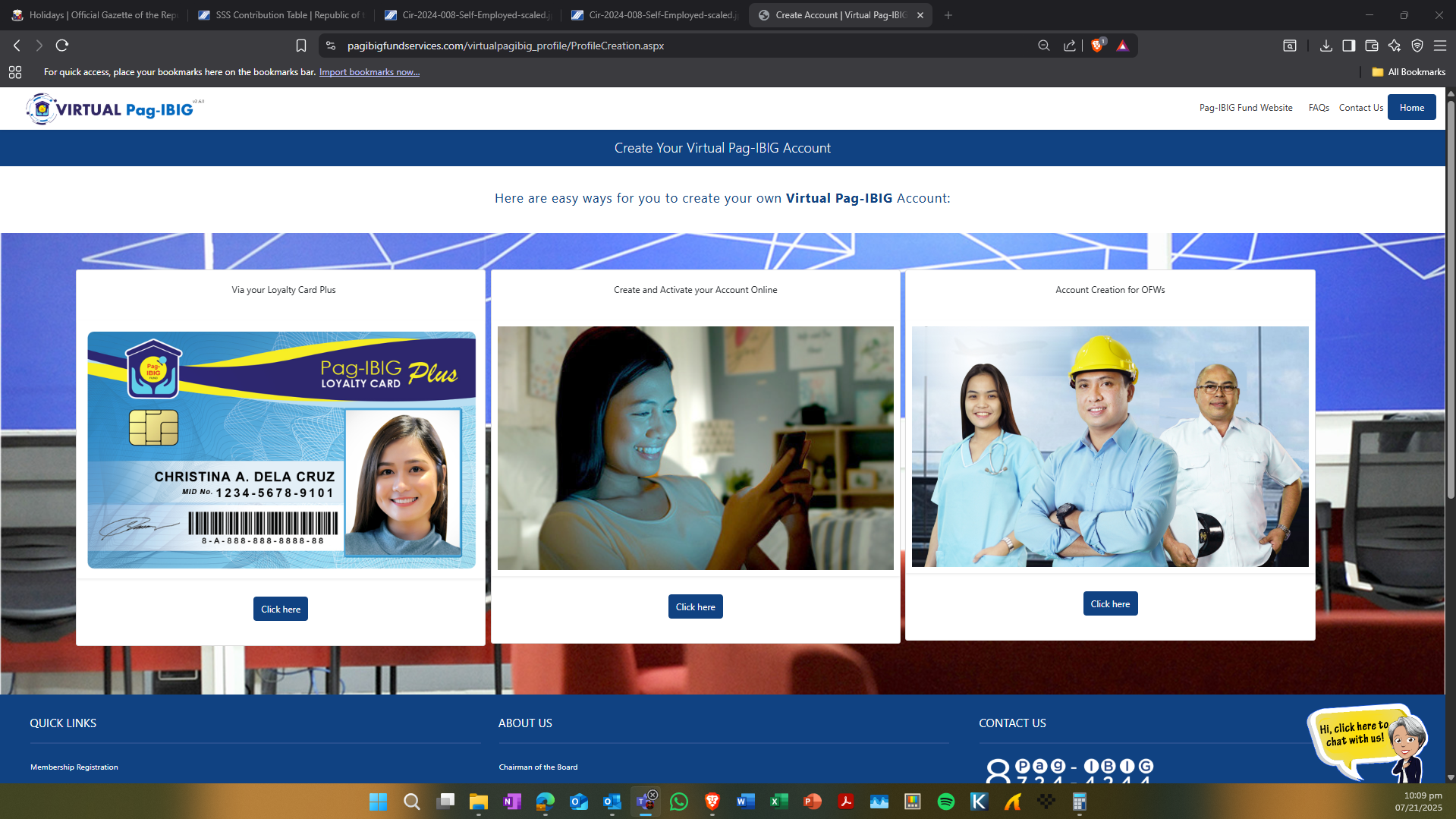Click here under Account Creation for OFWs

click(1111, 603)
